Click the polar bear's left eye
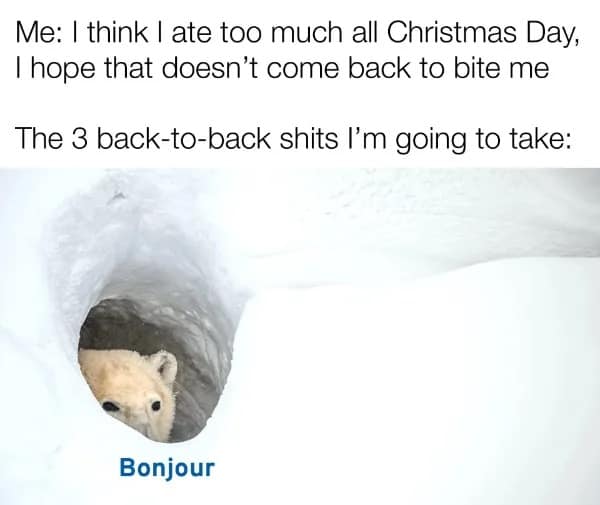 pyautogui.click(x=111, y=406)
